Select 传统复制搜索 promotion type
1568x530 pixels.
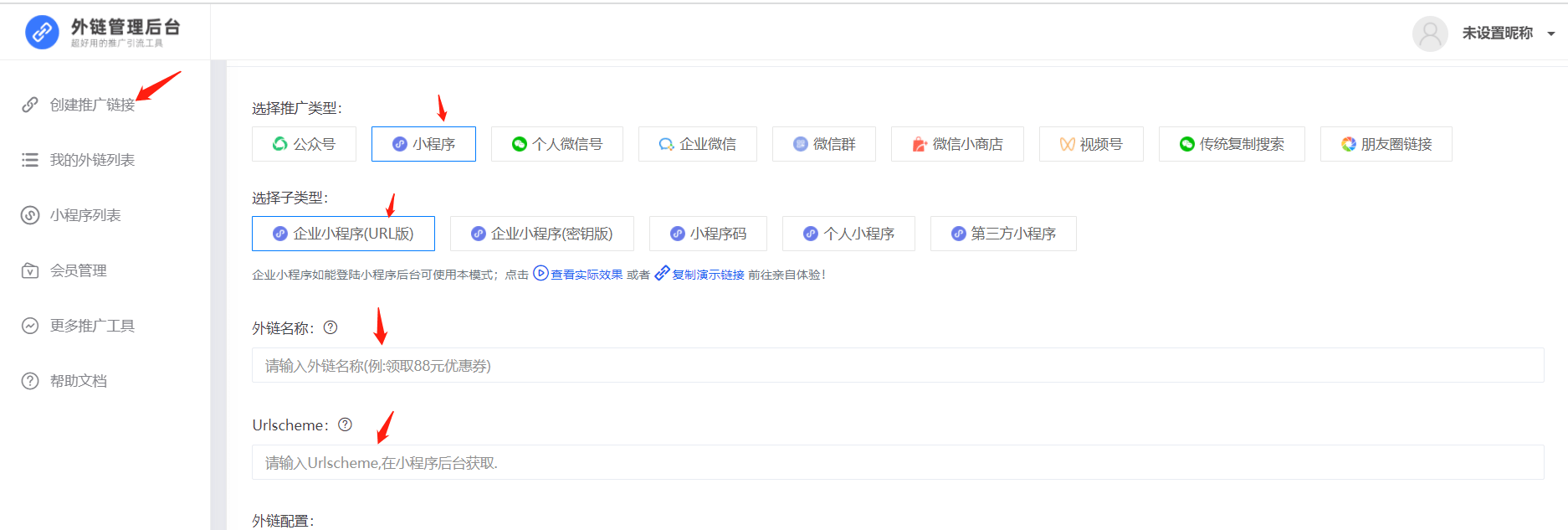coord(1232,144)
